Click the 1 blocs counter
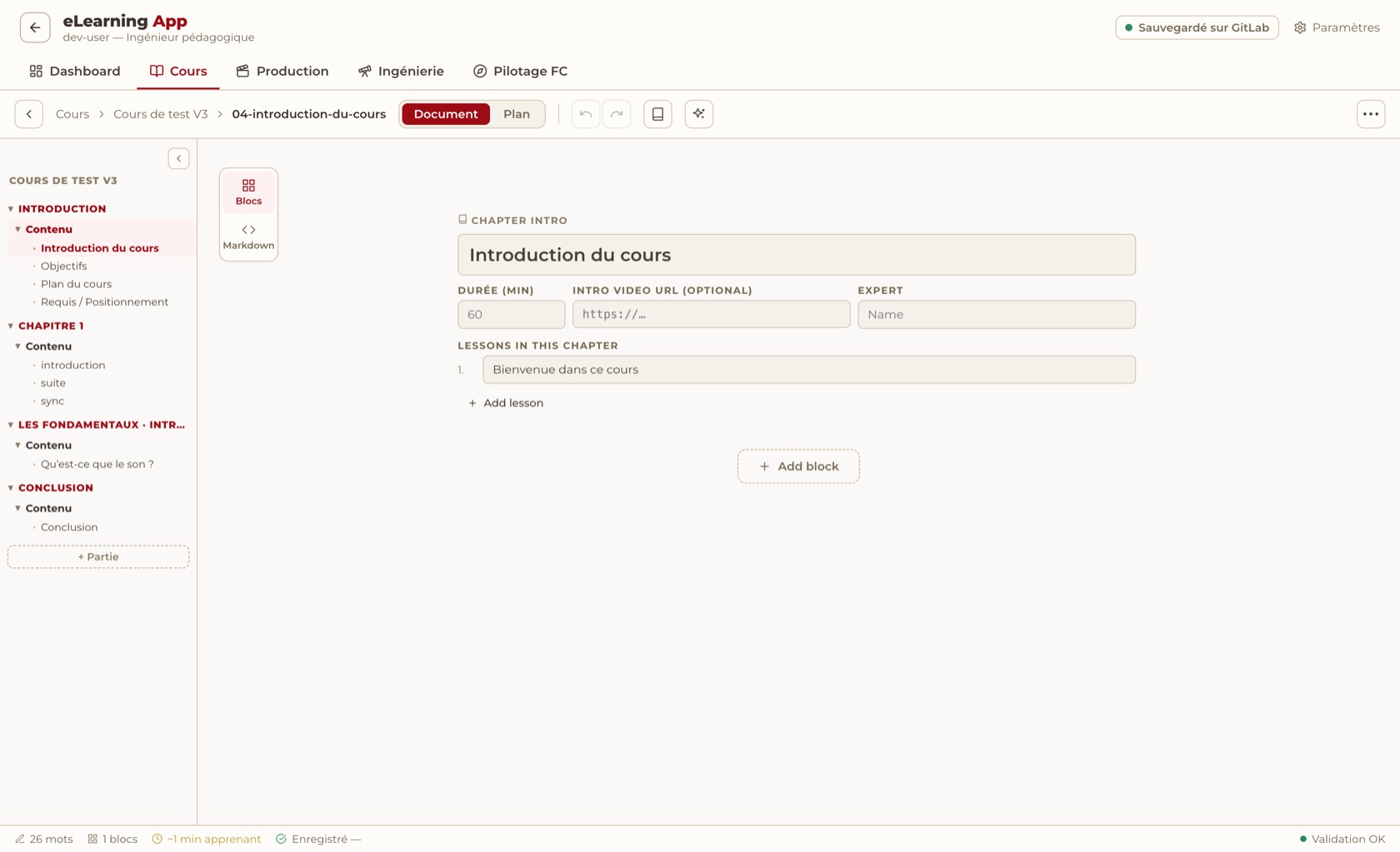 pos(112,839)
